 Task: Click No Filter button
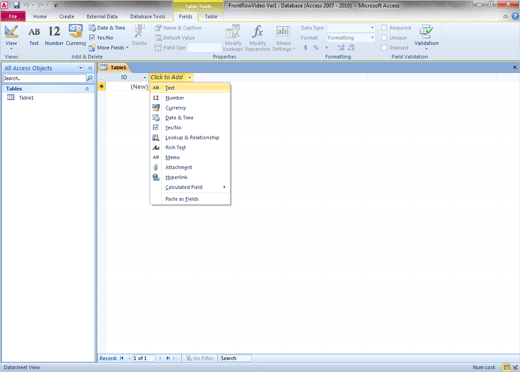pos(200,358)
